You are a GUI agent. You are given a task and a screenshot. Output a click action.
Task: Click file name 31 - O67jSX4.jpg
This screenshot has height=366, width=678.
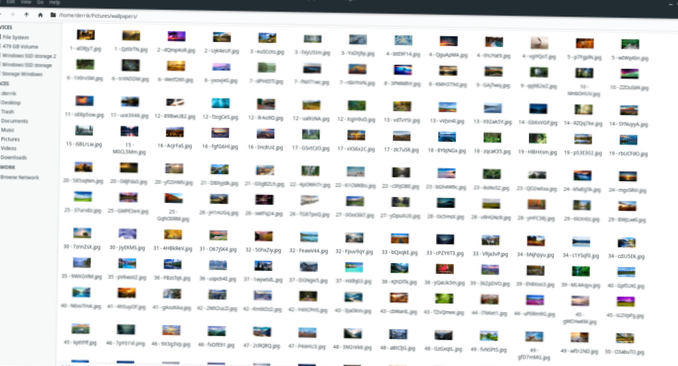(218, 249)
